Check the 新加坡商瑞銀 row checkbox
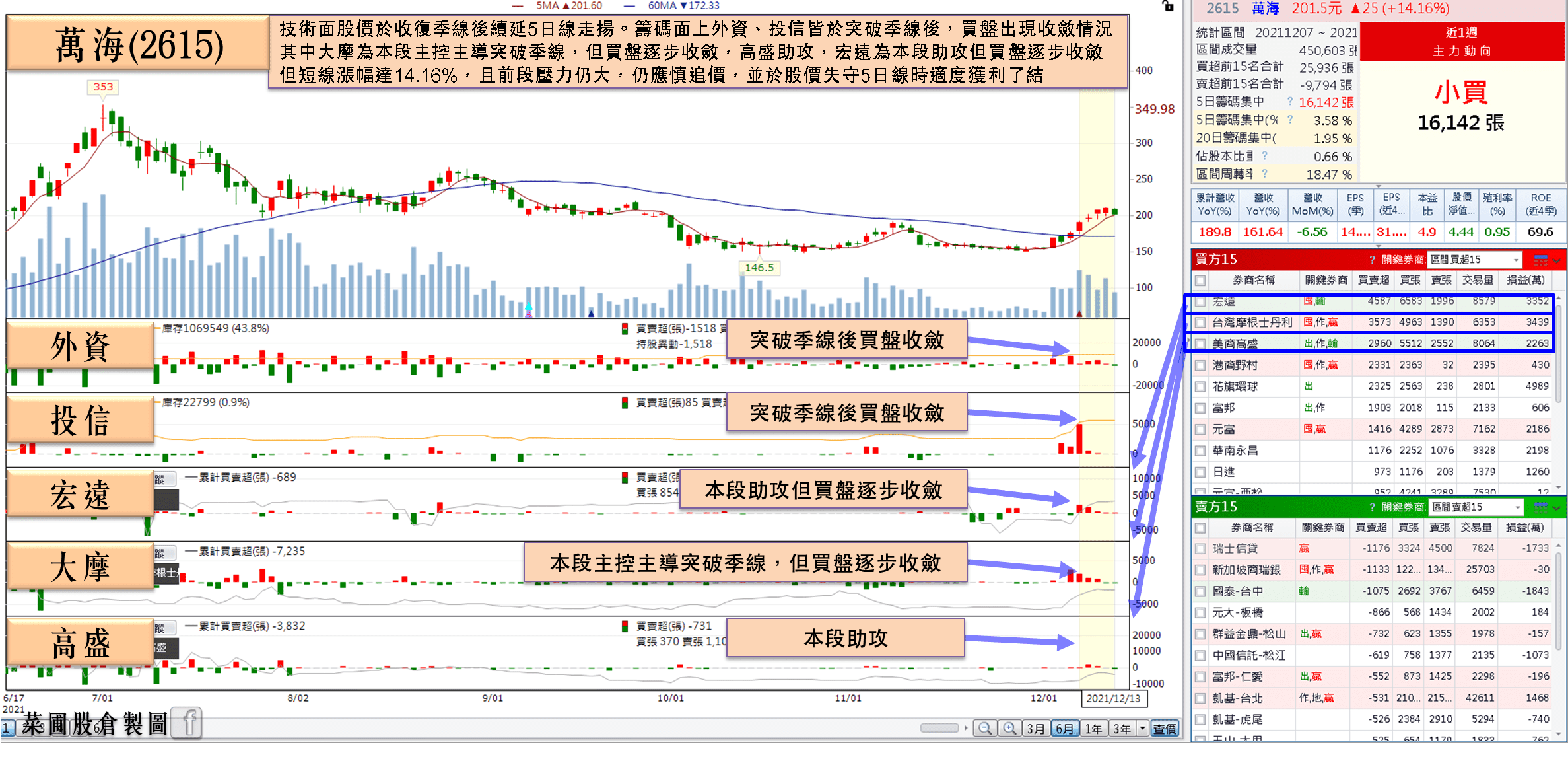Screen dimensions: 1568x759 (x=1200, y=569)
